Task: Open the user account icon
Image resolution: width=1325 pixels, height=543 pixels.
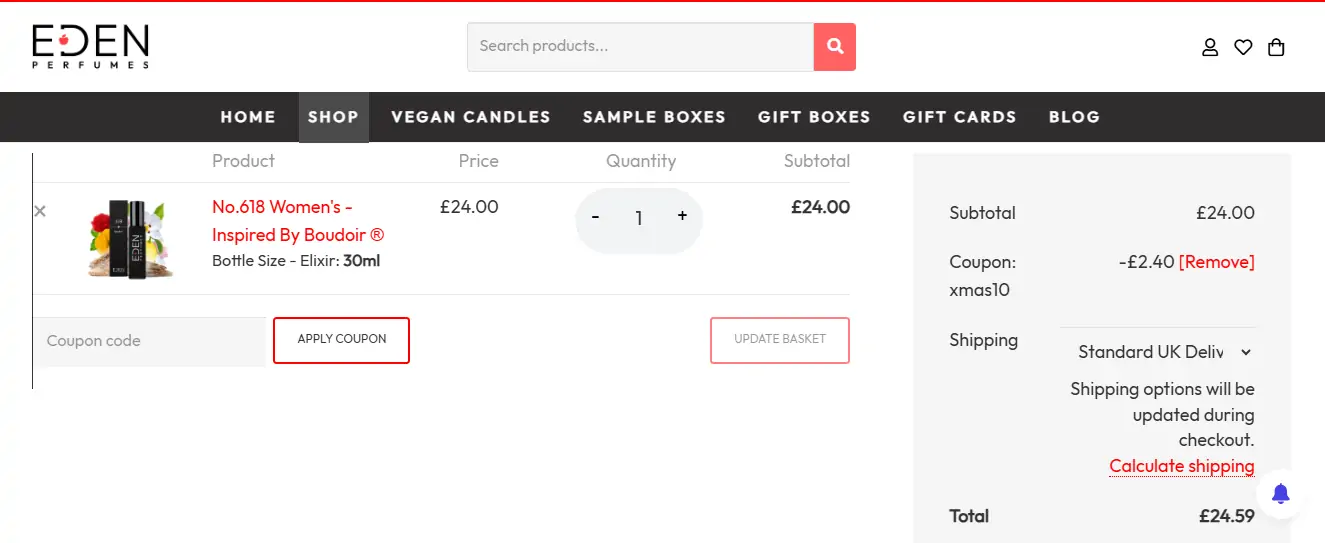Action: pyautogui.click(x=1210, y=47)
